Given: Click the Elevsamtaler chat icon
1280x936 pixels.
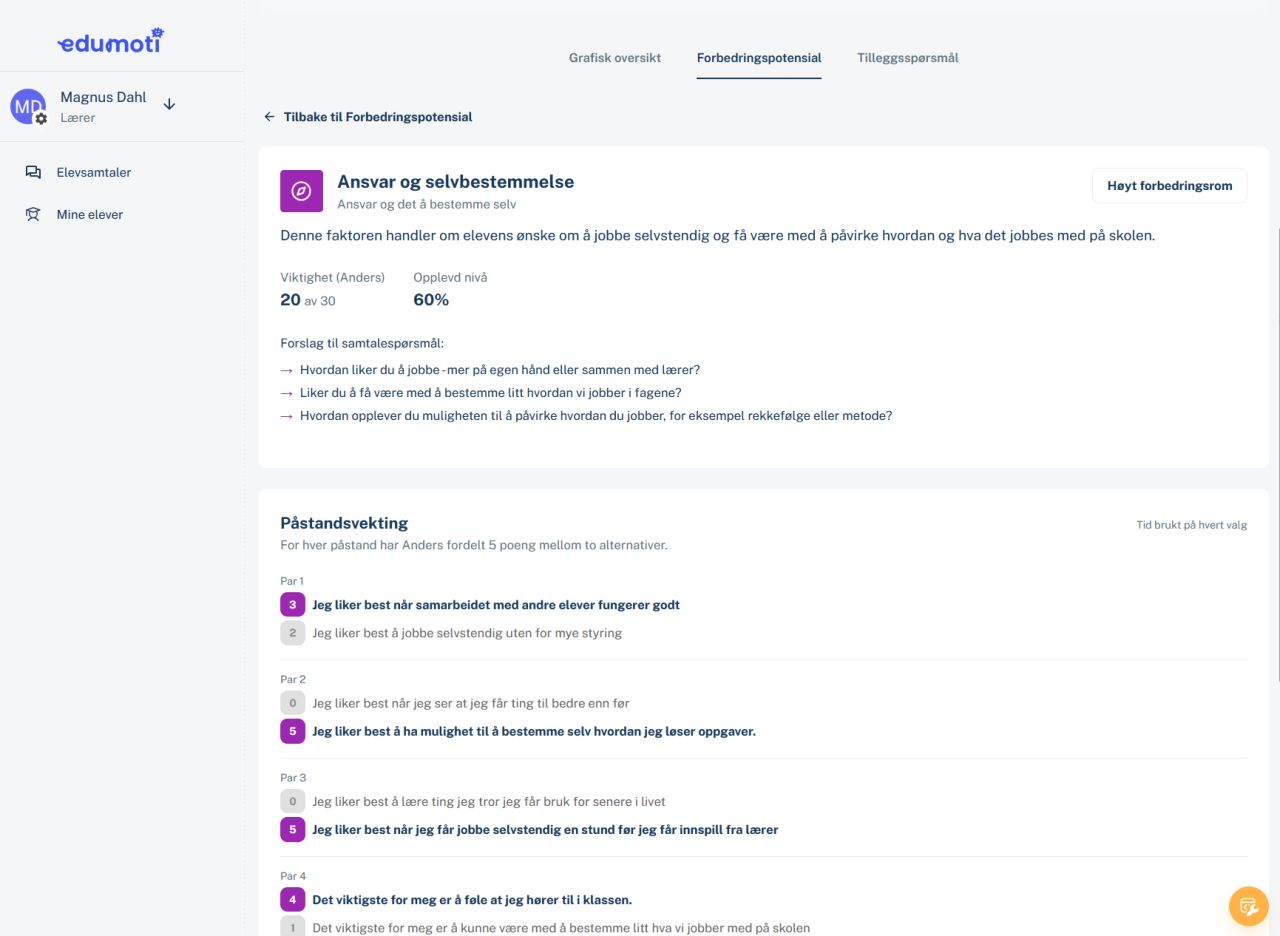Looking at the screenshot, I should [x=33, y=172].
